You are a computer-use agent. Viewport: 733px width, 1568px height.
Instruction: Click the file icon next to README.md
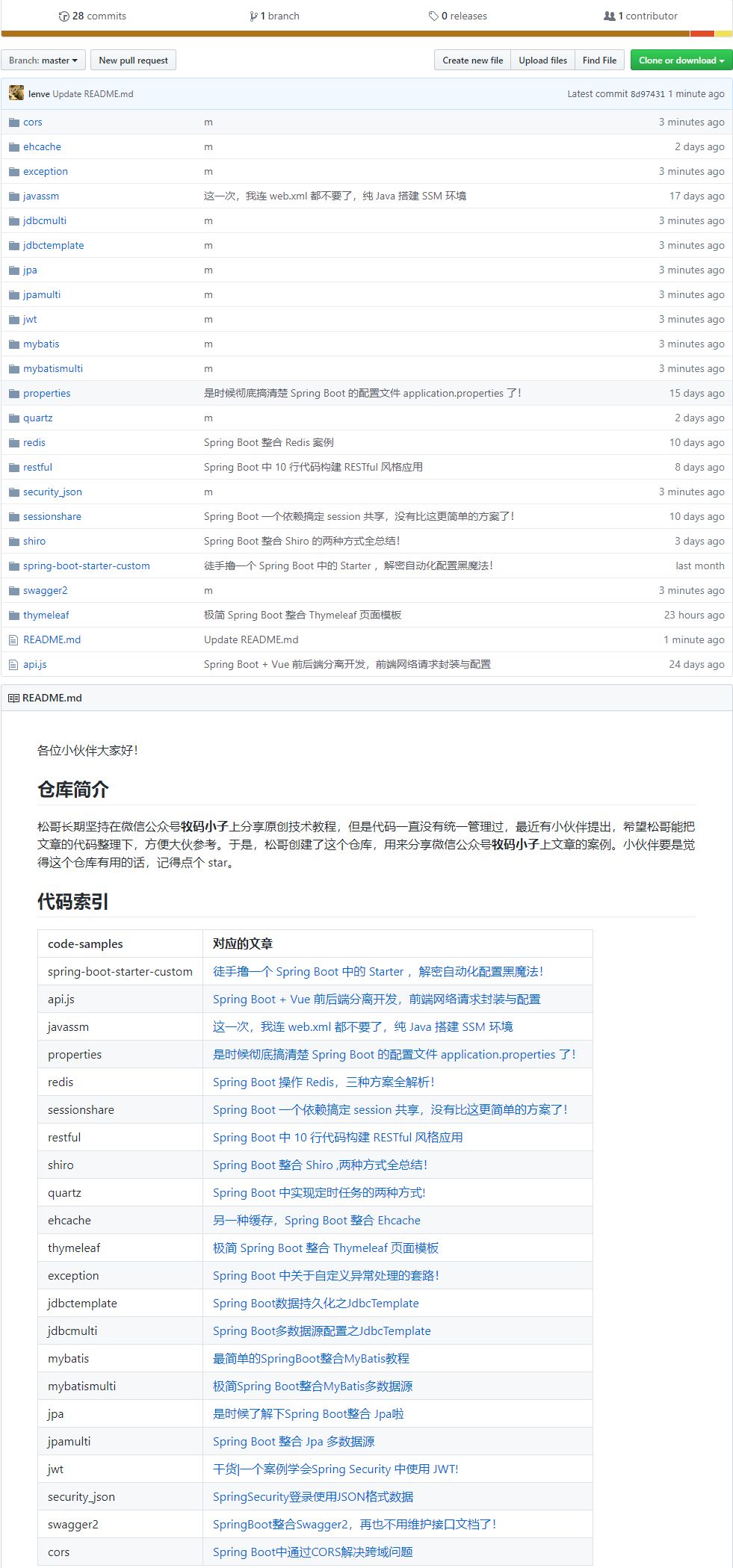click(x=13, y=640)
